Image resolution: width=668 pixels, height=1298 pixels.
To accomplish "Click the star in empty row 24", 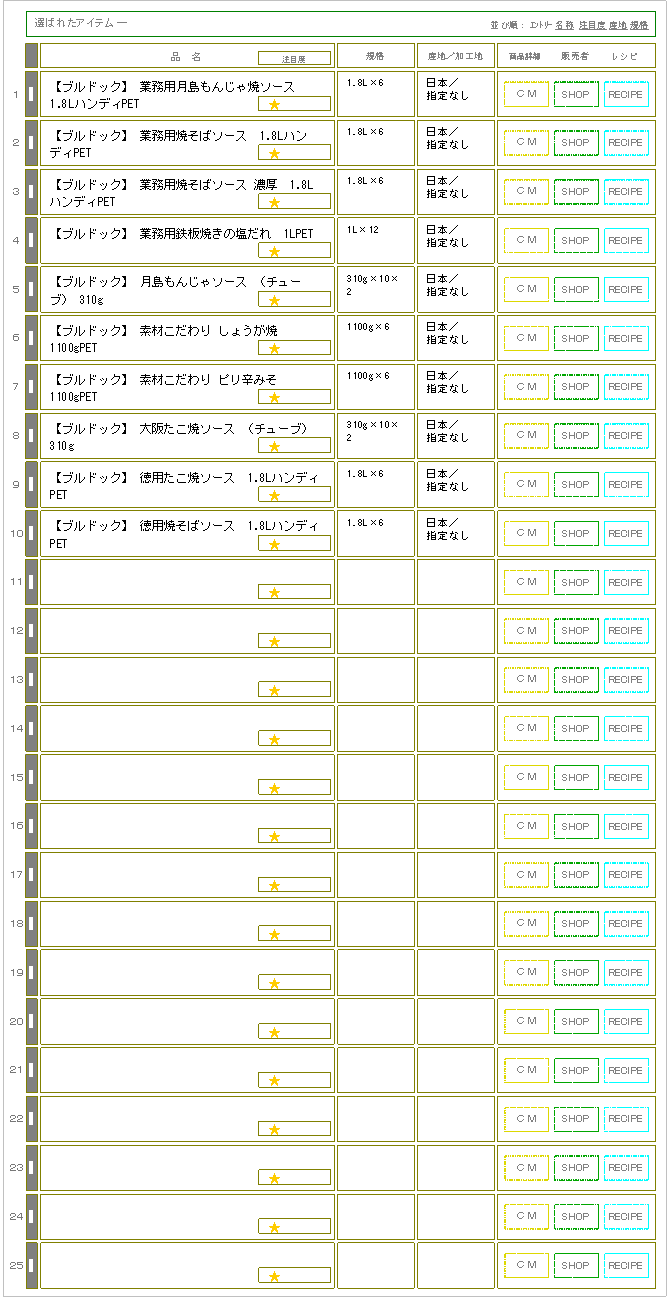I will (274, 1228).
